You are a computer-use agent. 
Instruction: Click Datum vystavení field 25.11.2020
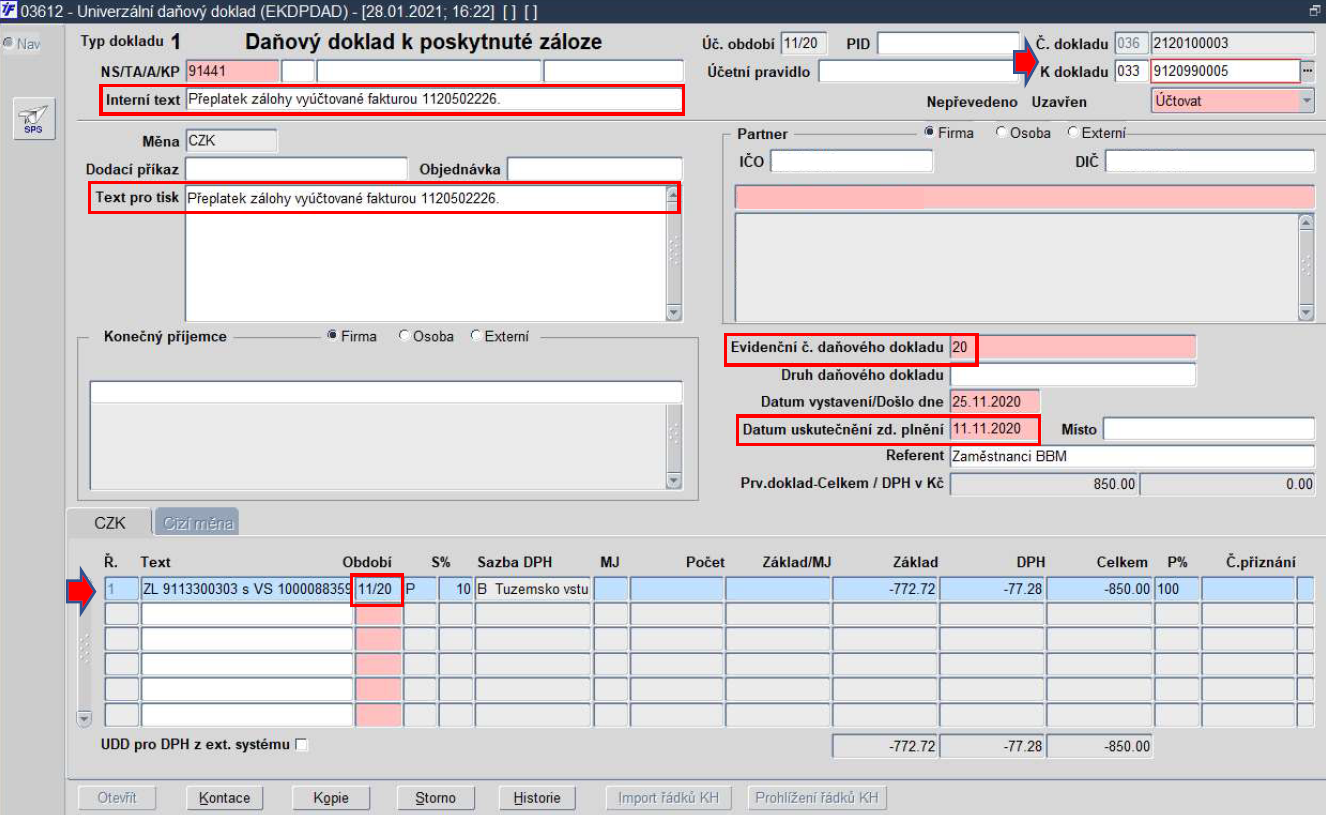[994, 402]
